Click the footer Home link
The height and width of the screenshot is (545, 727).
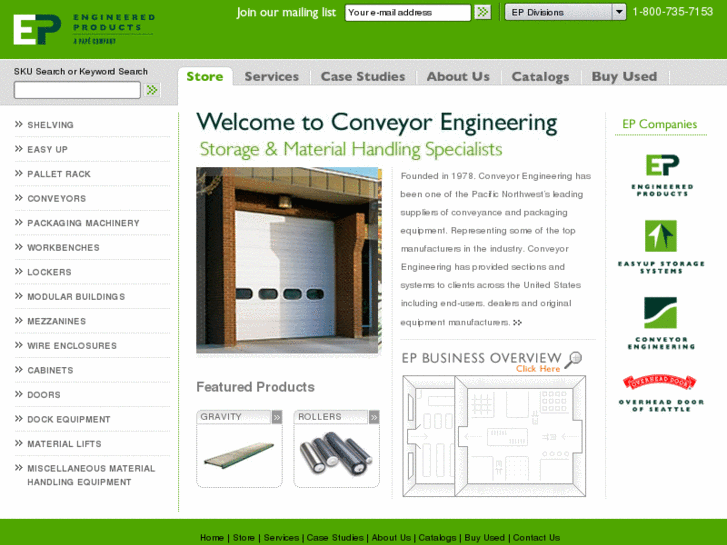pos(212,538)
